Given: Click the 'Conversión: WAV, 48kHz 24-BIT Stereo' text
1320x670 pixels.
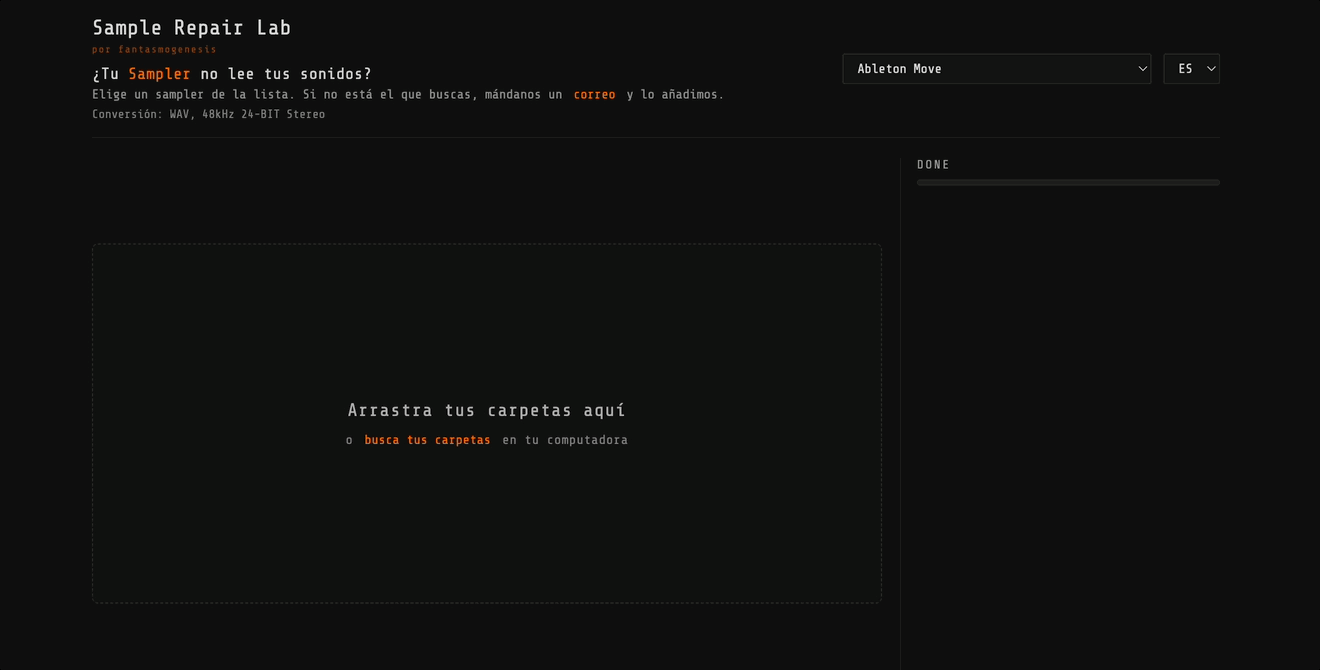Looking at the screenshot, I should point(208,115).
